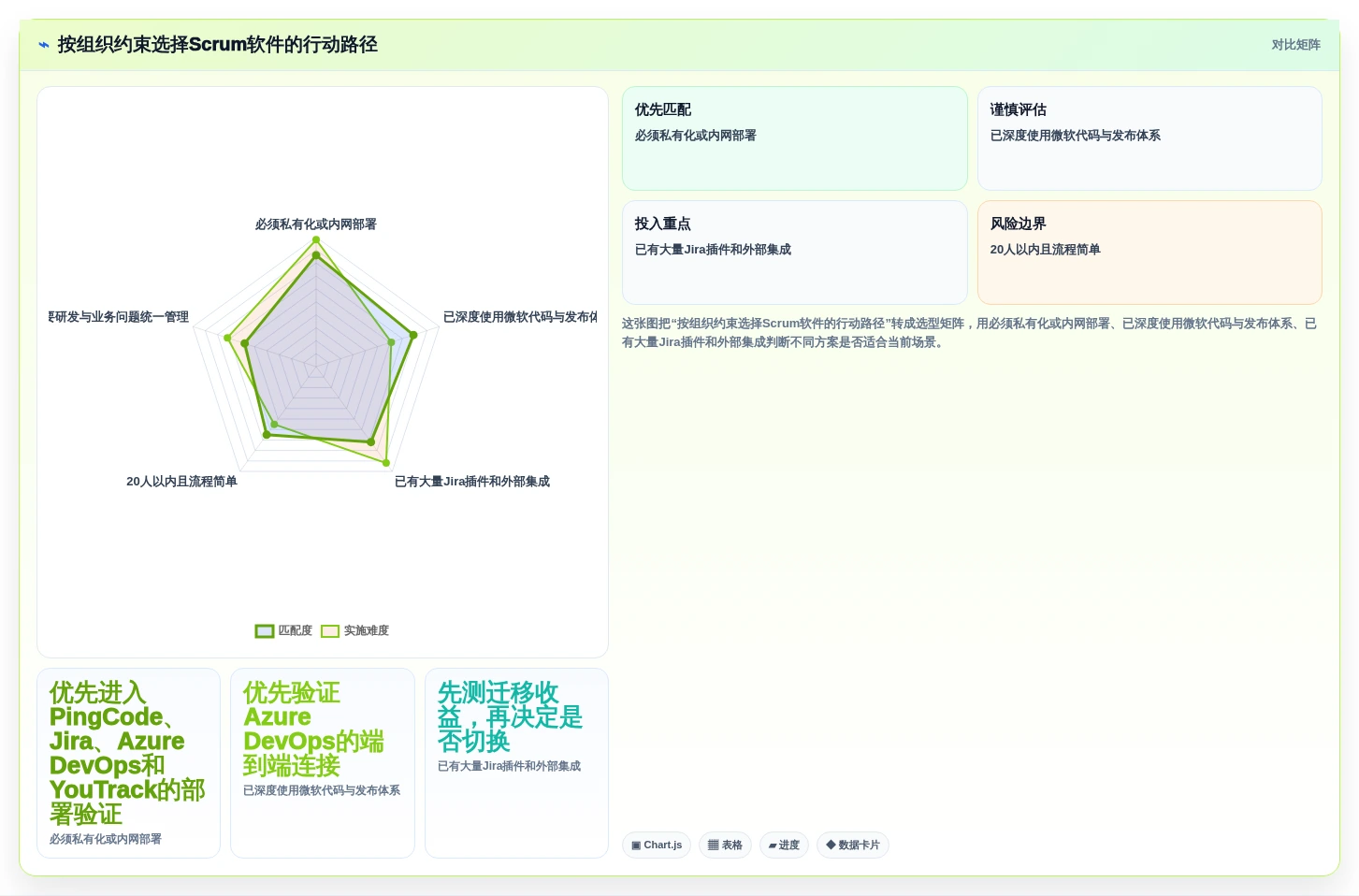Click the blue icon beside the header title

[x=43, y=45]
